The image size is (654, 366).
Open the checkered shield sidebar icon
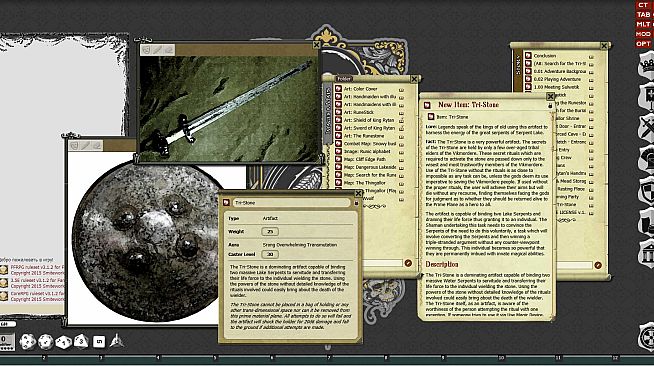click(x=647, y=190)
